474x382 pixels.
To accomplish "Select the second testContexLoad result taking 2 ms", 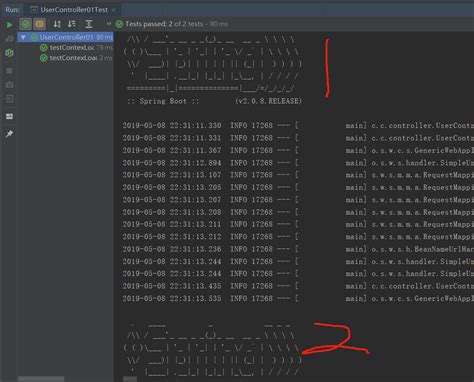I will (x=76, y=58).
